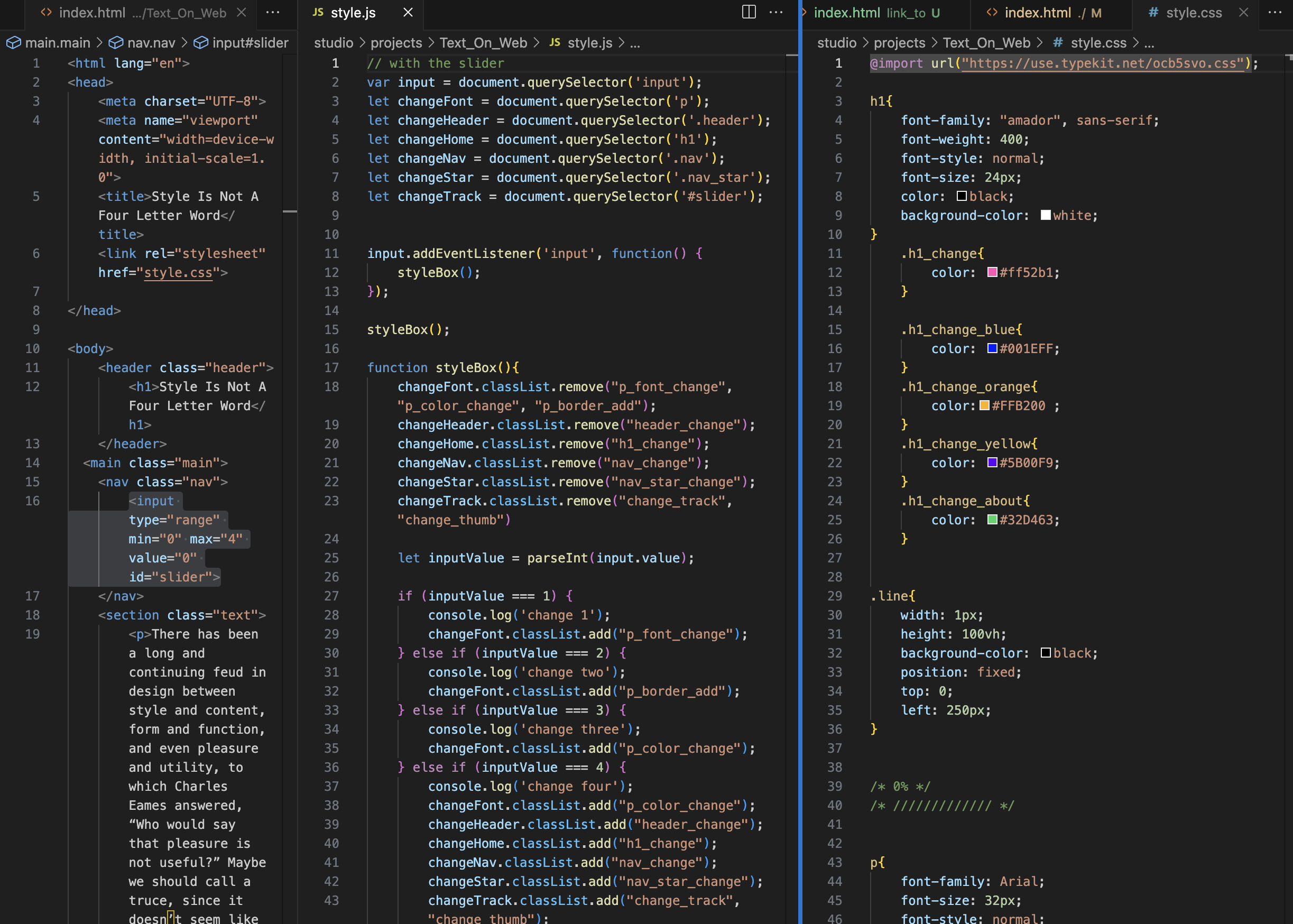Image resolution: width=1293 pixels, height=924 pixels.
Task: Click the input#slider symbol icon in breadcrumb
Action: [x=201, y=43]
